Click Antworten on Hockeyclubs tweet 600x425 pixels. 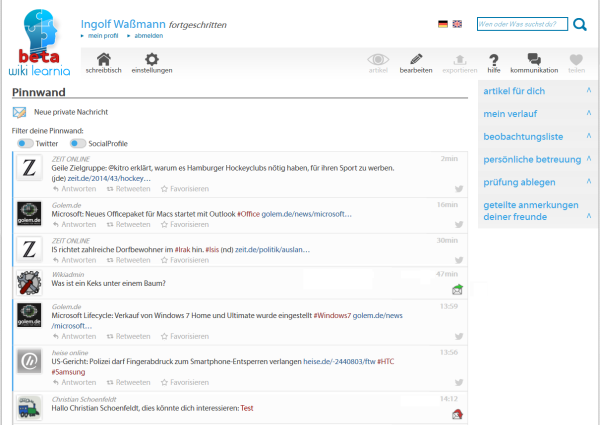pos(75,189)
